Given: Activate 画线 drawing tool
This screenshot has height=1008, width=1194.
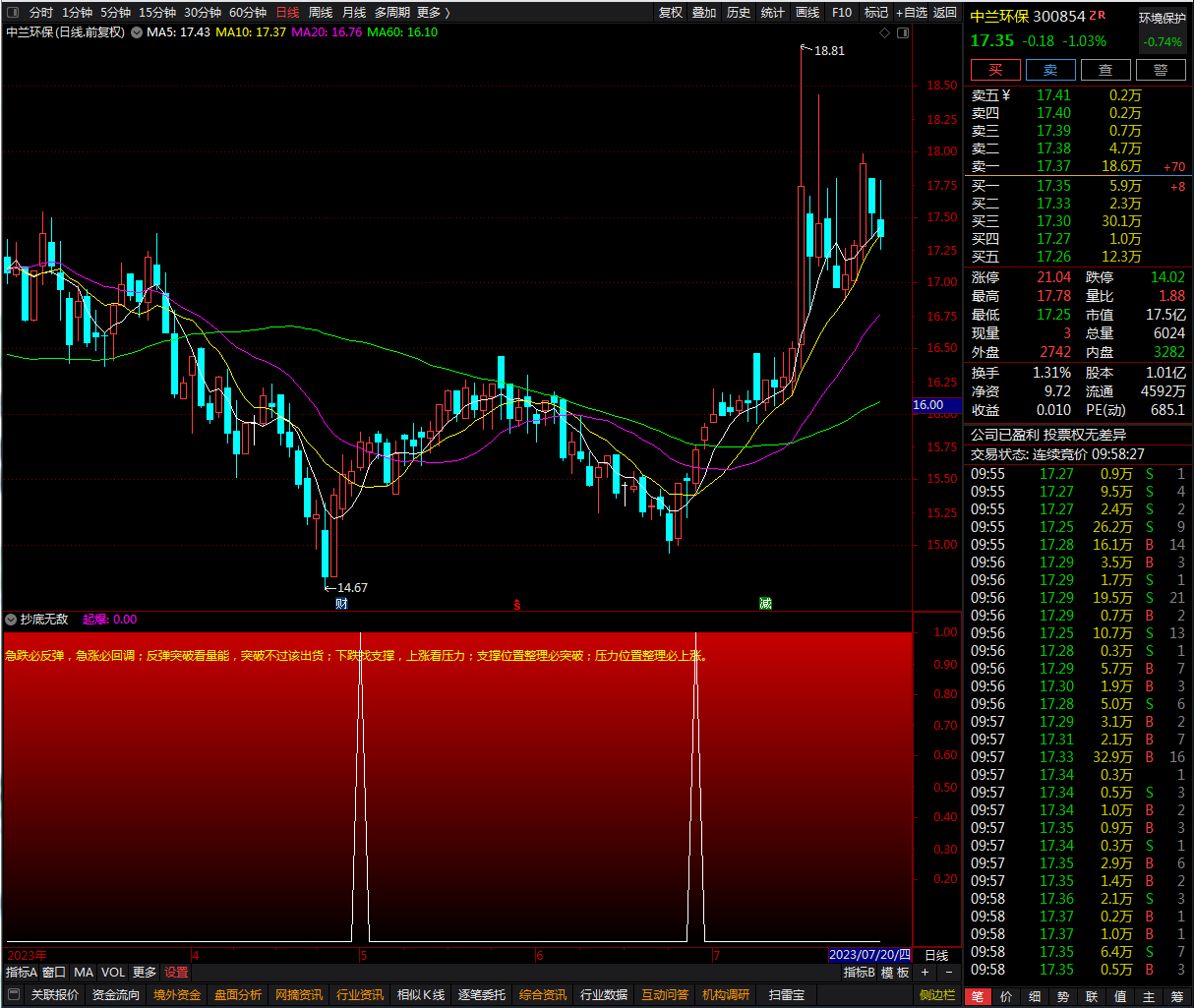Looking at the screenshot, I should click(807, 12).
